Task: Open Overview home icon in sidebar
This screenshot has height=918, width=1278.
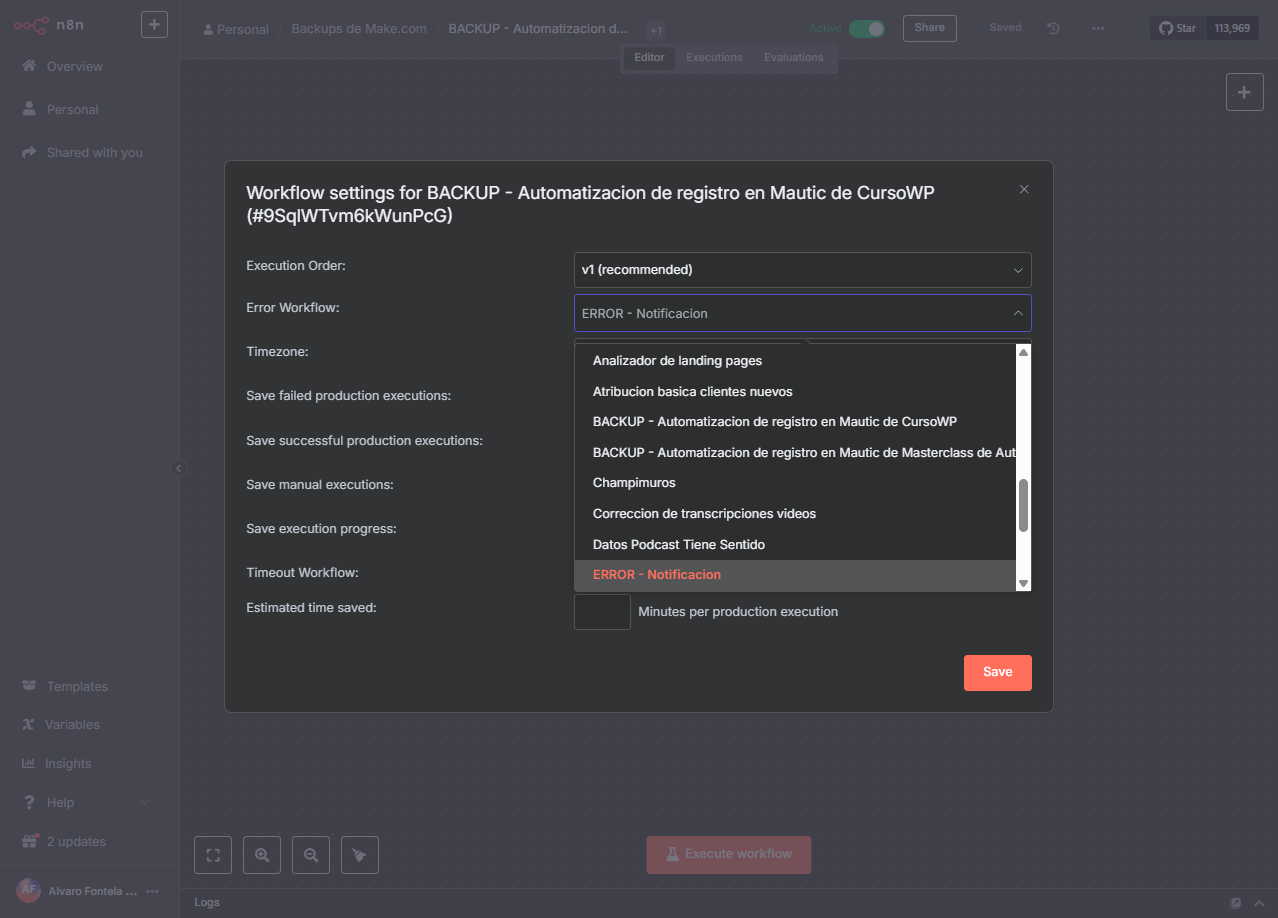Action: pos(29,66)
